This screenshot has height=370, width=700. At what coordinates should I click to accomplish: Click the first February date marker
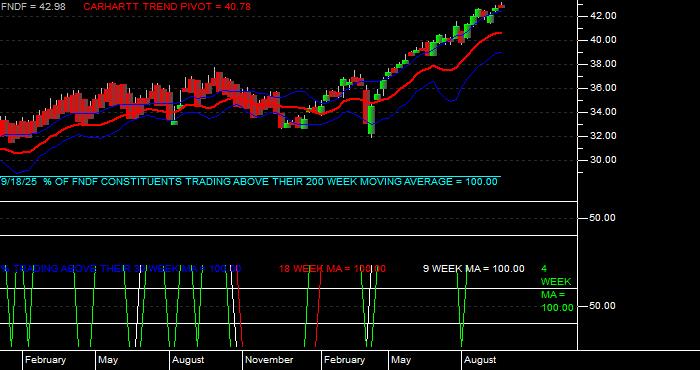point(45,360)
